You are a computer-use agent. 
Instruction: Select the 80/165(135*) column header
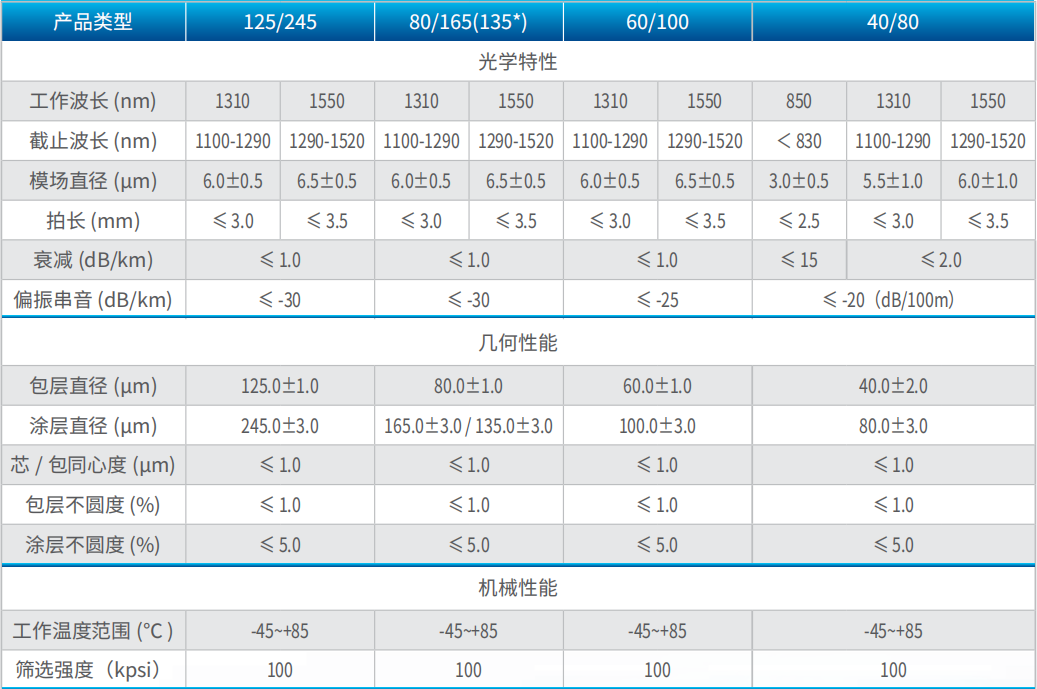(x=468, y=21)
